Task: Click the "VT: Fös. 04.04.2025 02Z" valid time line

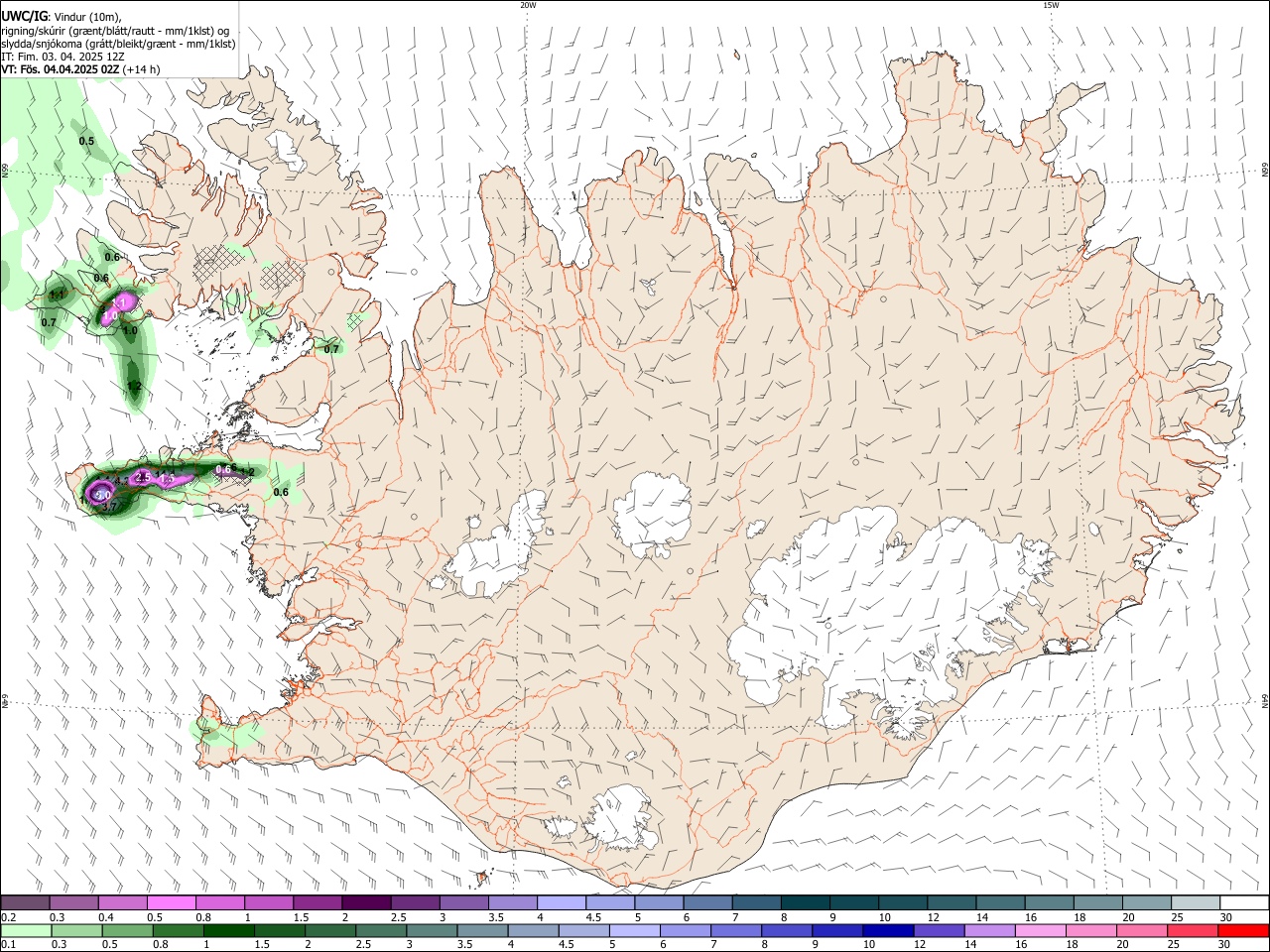Action: [61, 69]
